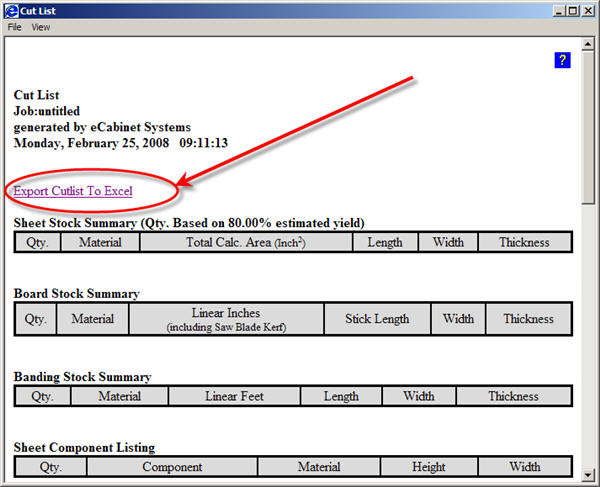Click Material header in Sheet Stock Summary
600x487 pixels.
(100, 242)
